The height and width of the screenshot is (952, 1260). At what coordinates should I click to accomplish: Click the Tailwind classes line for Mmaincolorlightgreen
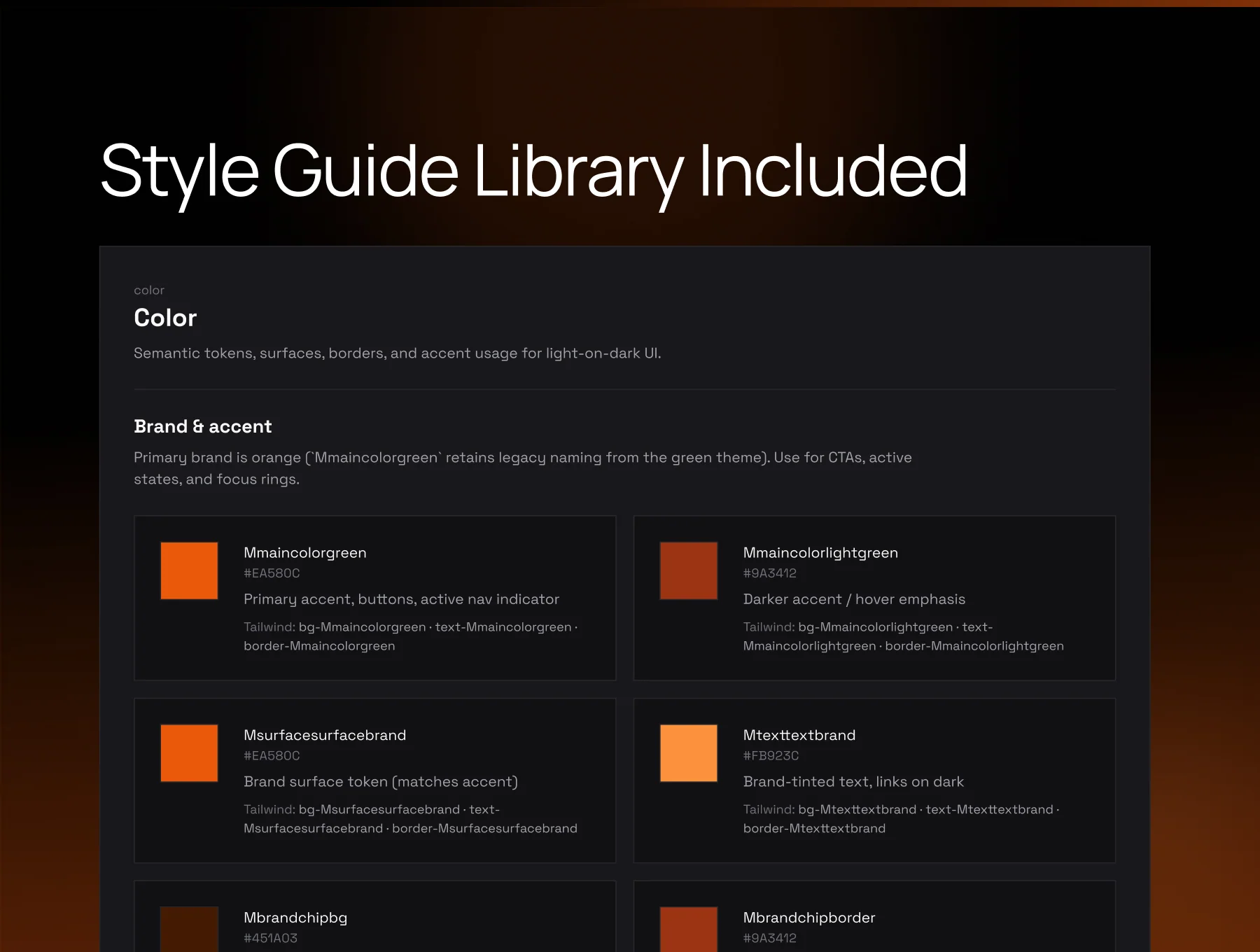[x=904, y=636]
